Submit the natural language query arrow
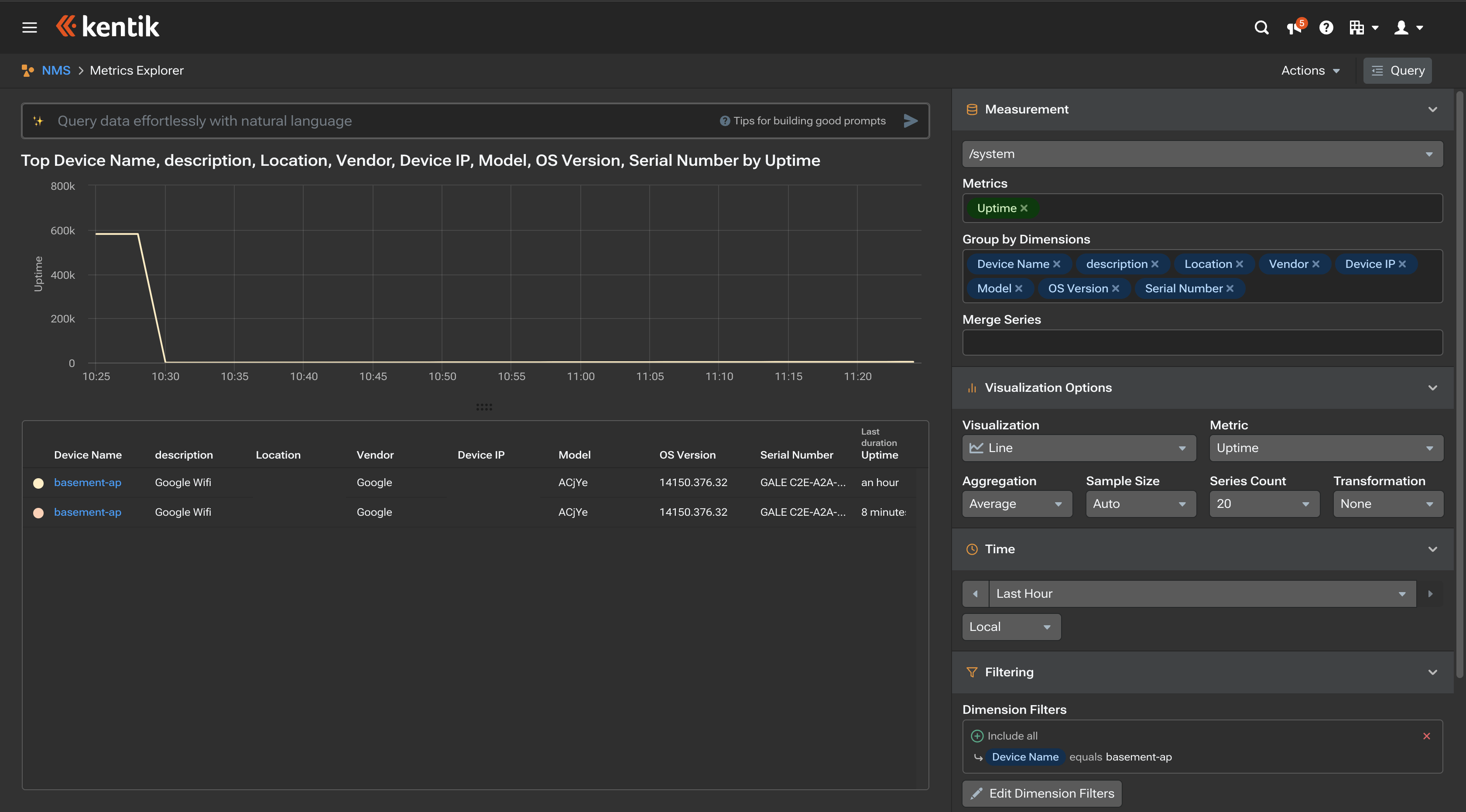This screenshot has width=1466, height=812. (x=911, y=120)
